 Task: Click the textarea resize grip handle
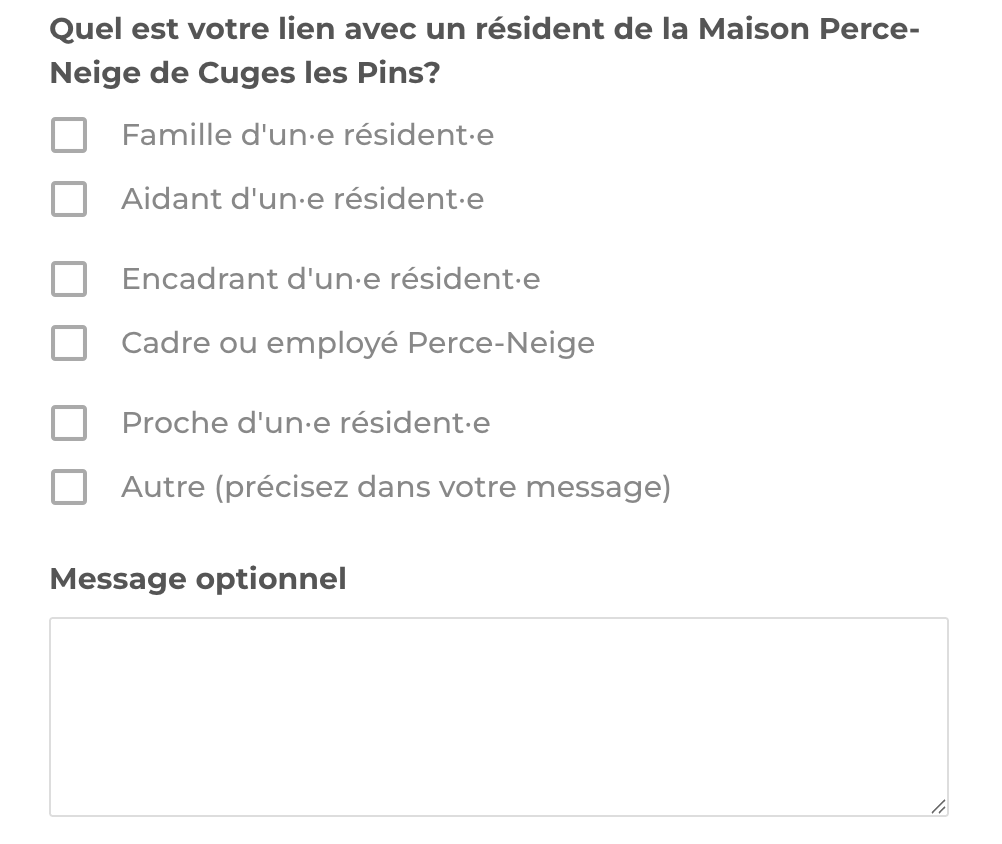click(x=938, y=806)
